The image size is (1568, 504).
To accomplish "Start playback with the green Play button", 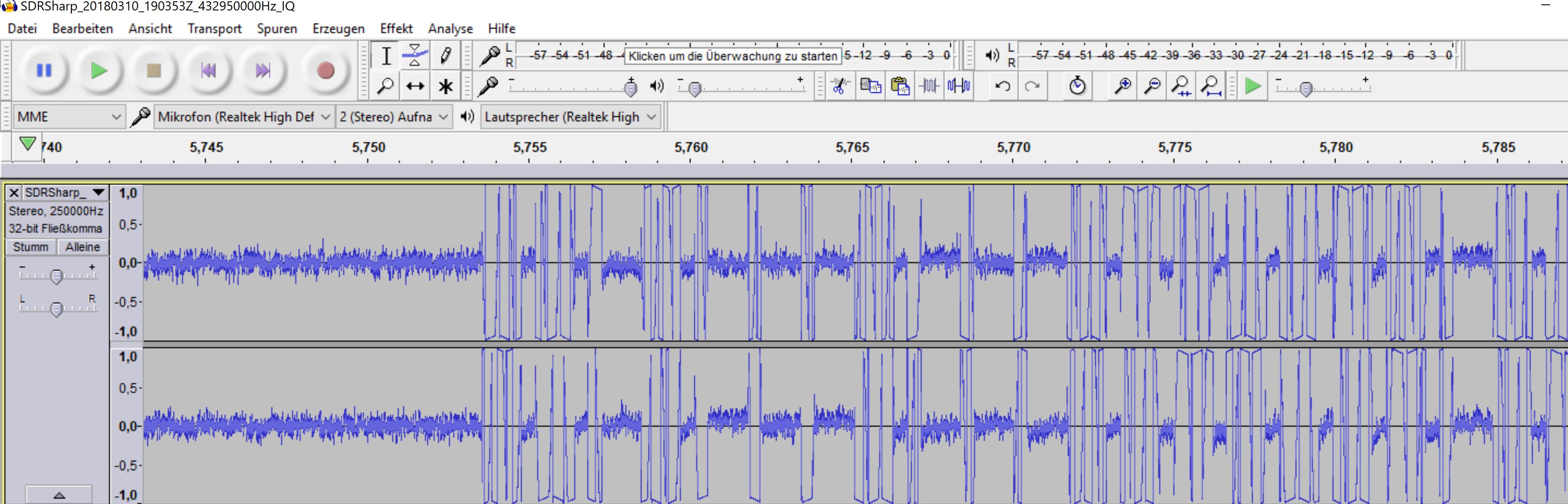I will [98, 71].
